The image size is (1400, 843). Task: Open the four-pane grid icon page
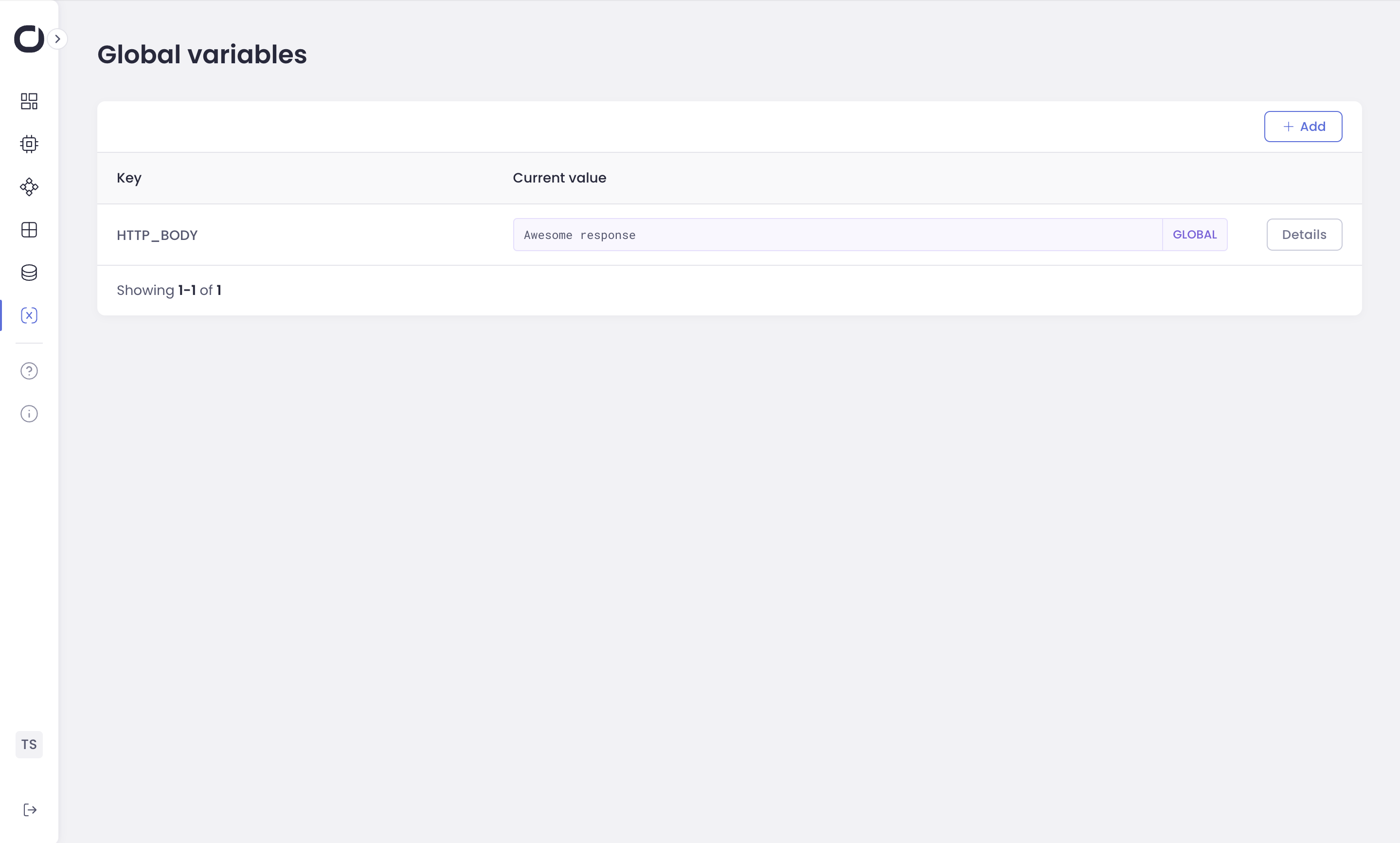coord(29,230)
